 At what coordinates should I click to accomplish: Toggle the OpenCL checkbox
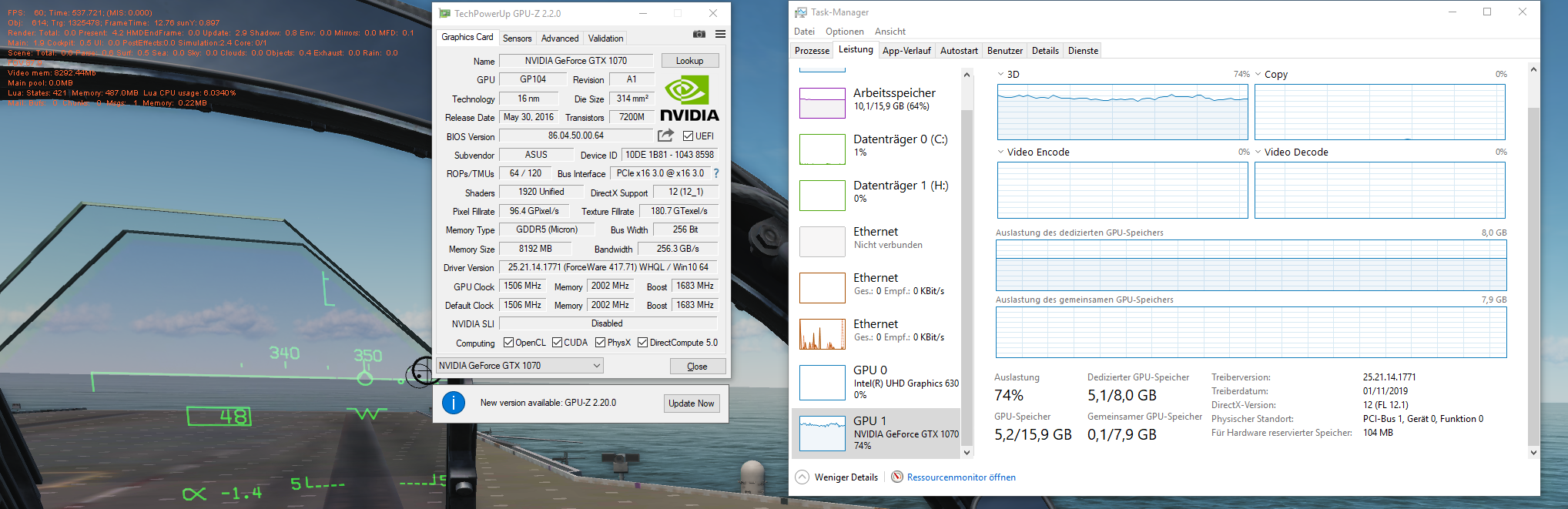508,343
